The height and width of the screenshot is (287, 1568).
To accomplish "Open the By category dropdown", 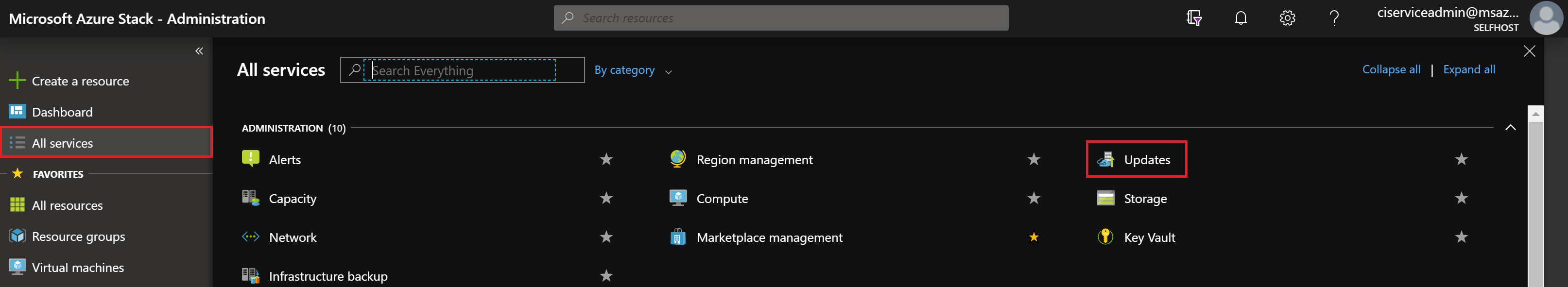I will coord(633,70).
